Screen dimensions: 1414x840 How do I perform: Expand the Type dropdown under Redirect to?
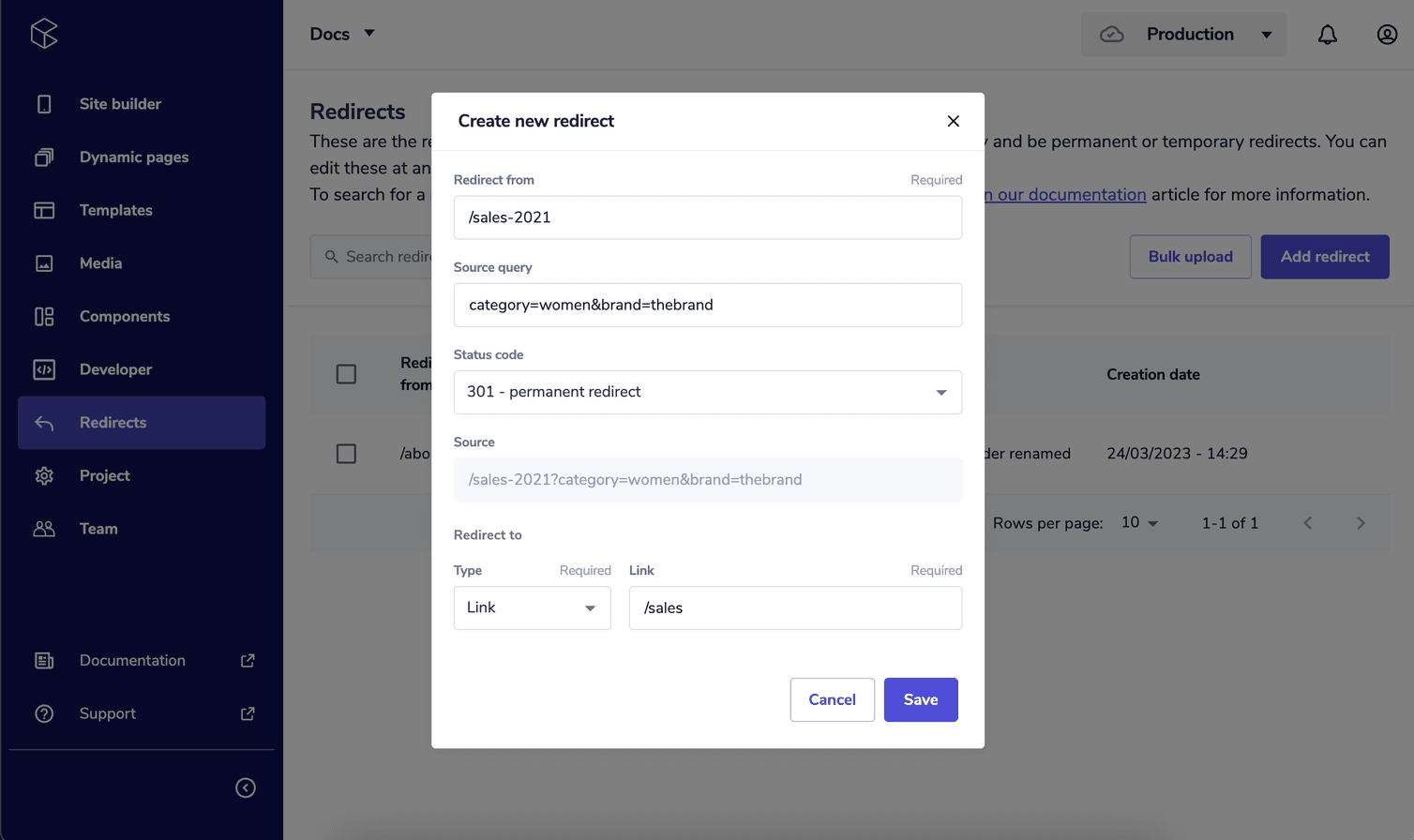click(x=532, y=607)
